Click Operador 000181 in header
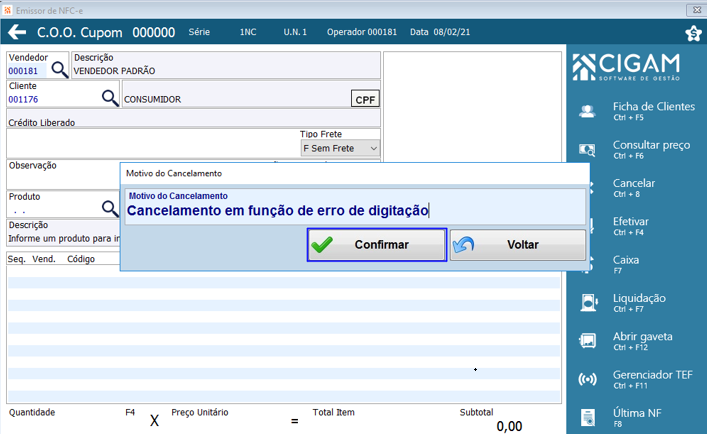The image size is (707, 434). tap(362, 32)
